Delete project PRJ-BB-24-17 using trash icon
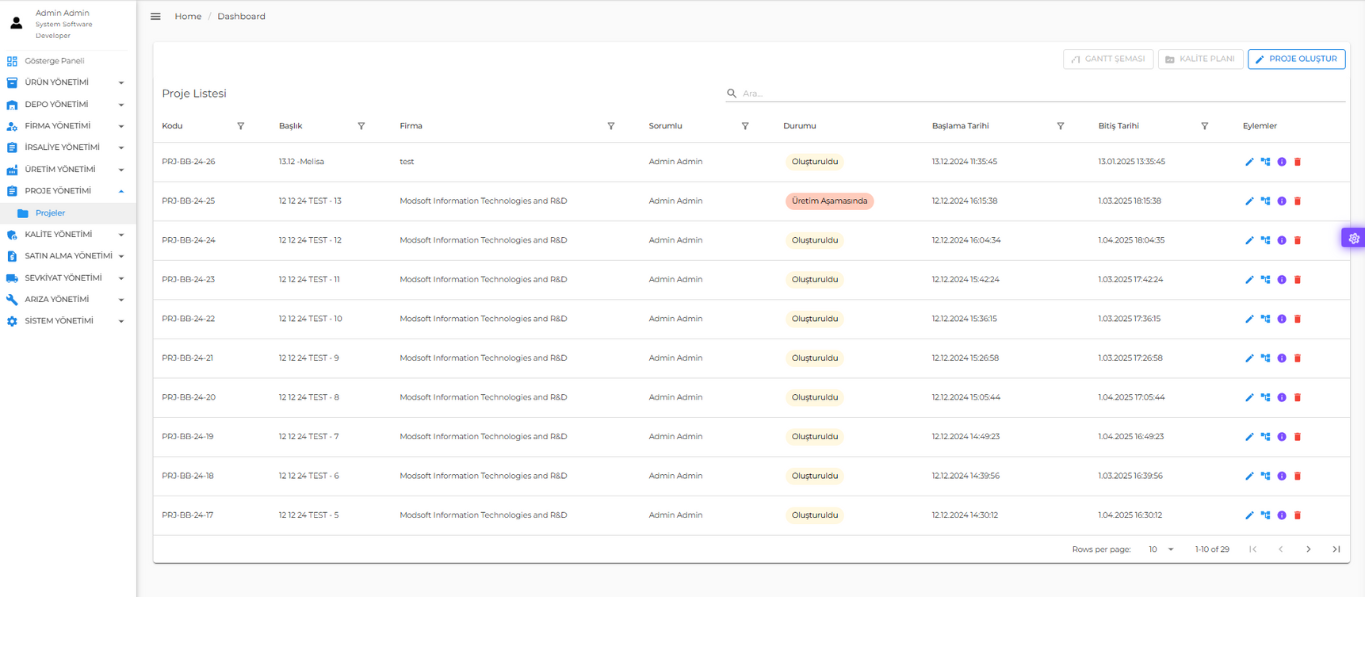 point(1297,516)
